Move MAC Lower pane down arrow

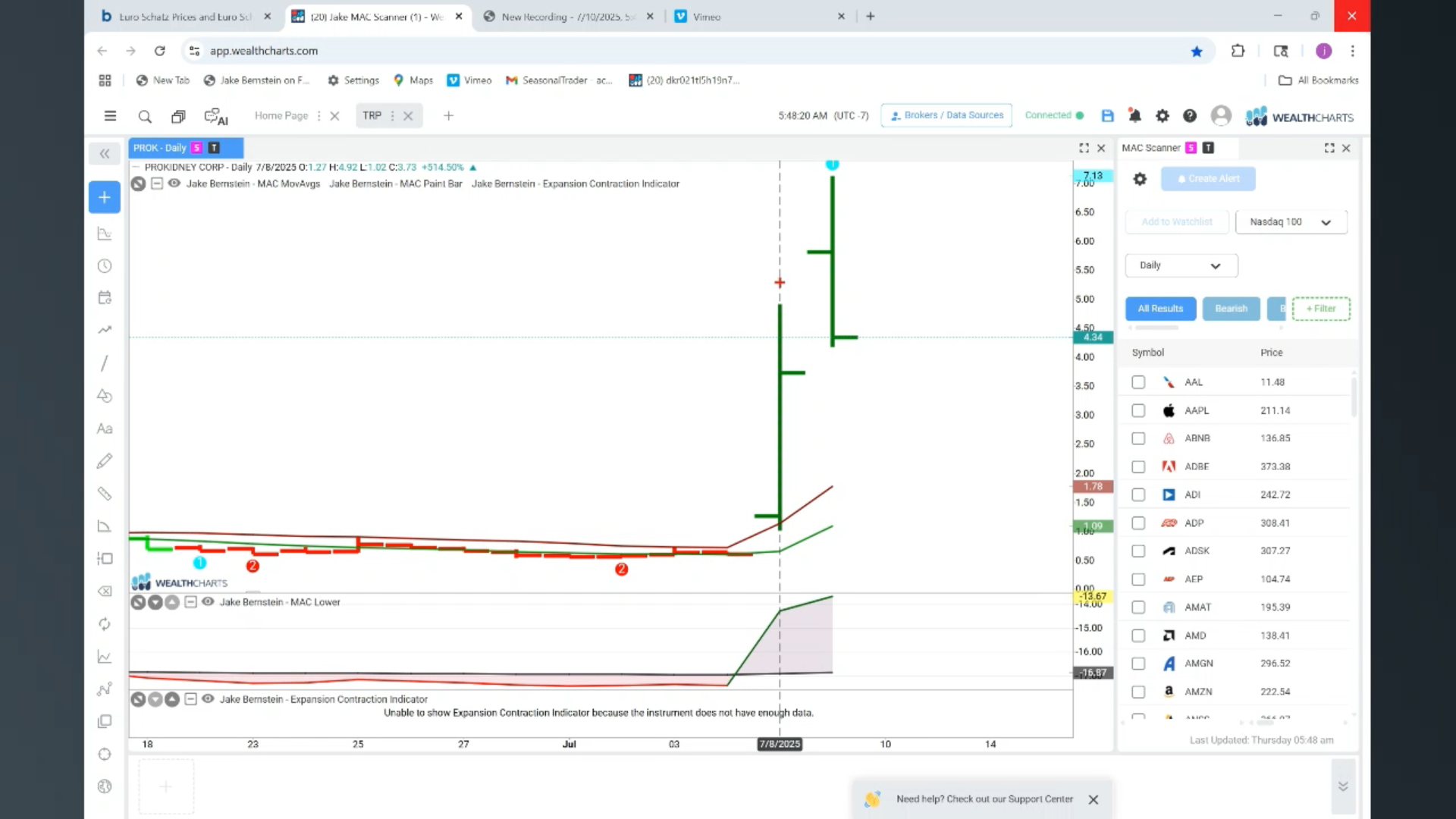(x=155, y=602)
